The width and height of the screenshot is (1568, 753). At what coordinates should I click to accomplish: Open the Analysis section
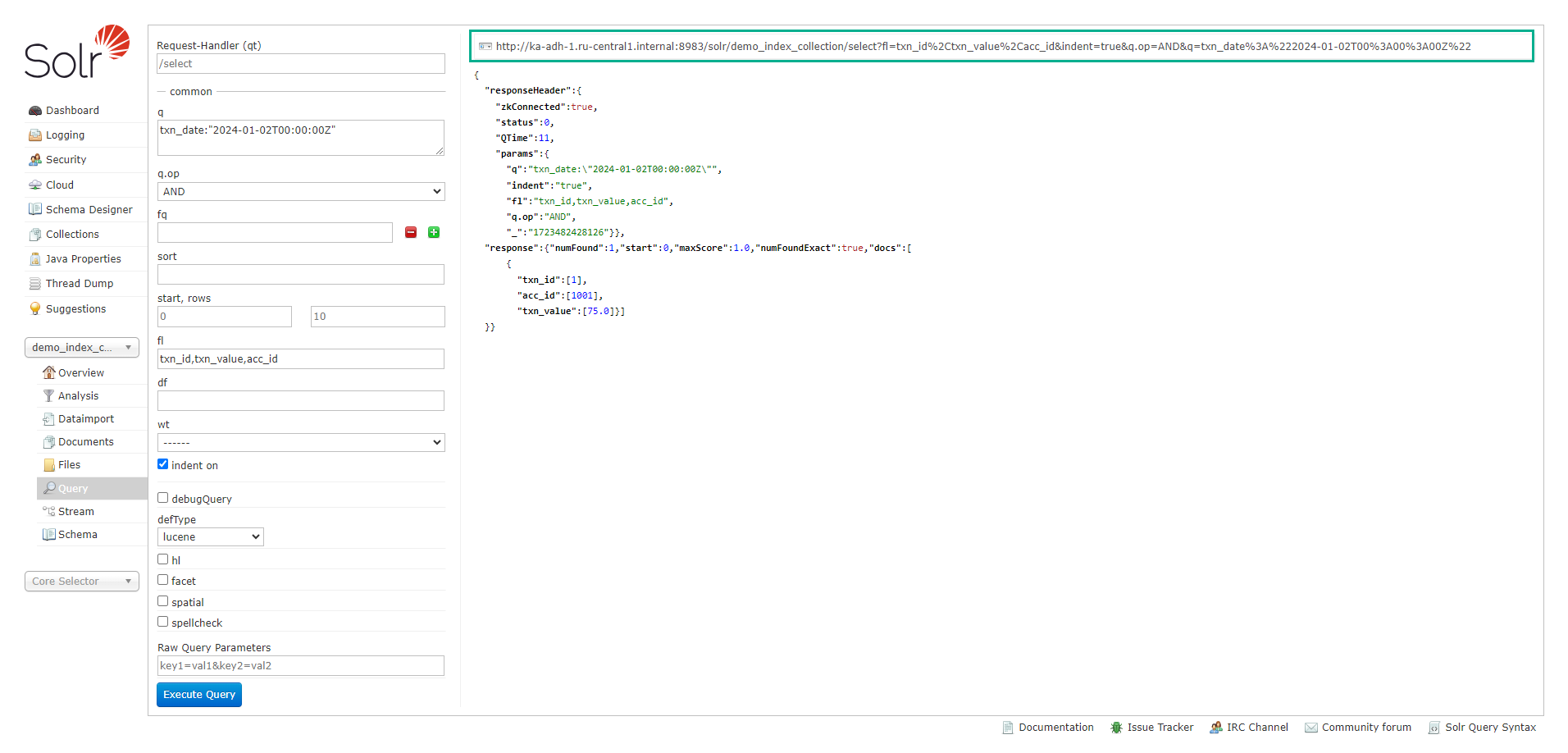(78, 396)
